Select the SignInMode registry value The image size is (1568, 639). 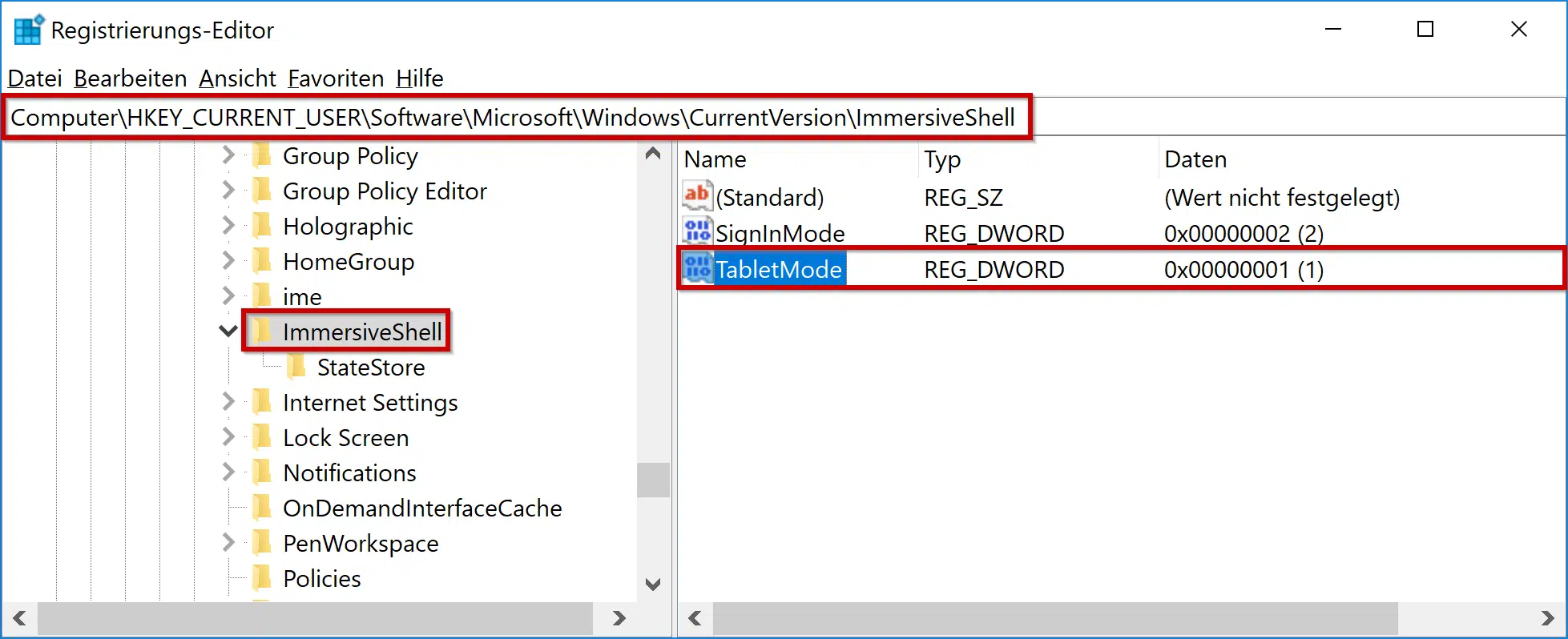[x=781, y=232]
